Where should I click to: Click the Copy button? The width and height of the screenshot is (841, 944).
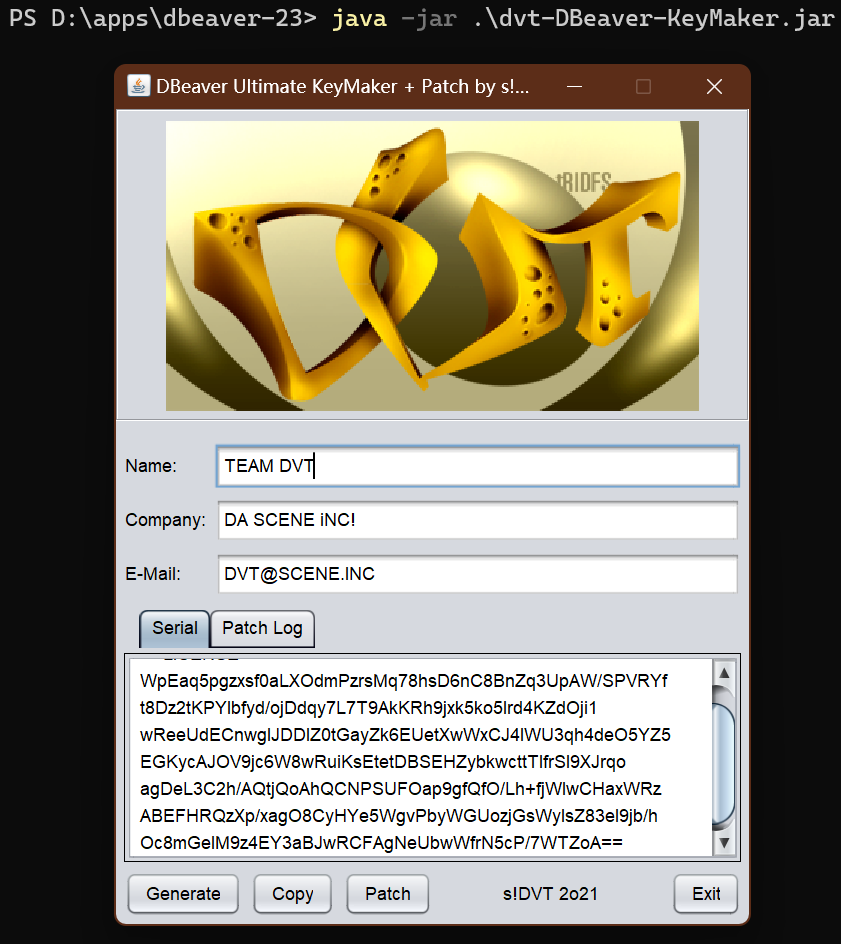[x=293, y=894]
